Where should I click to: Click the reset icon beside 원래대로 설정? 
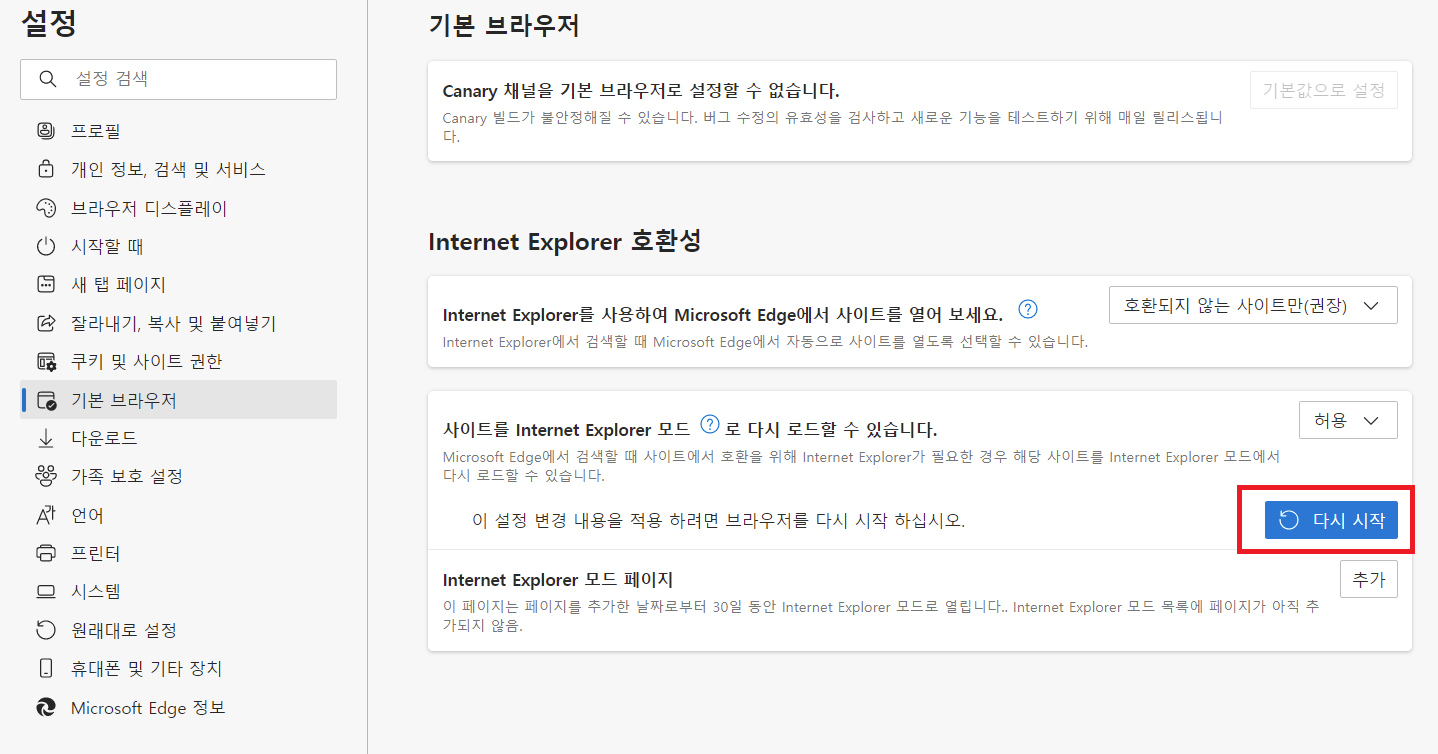coord(46,630)
